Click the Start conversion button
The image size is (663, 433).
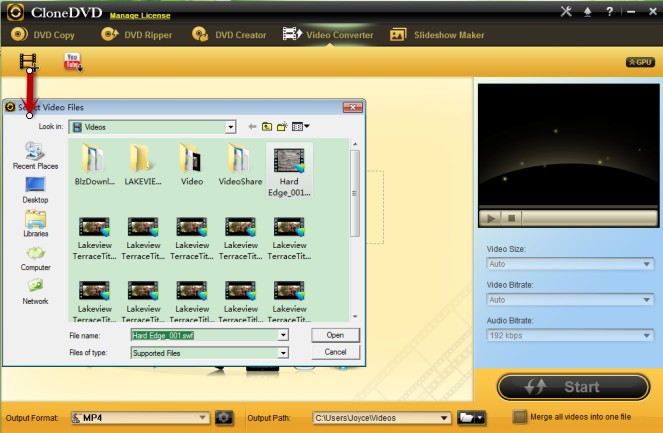[x=573, y=386]
